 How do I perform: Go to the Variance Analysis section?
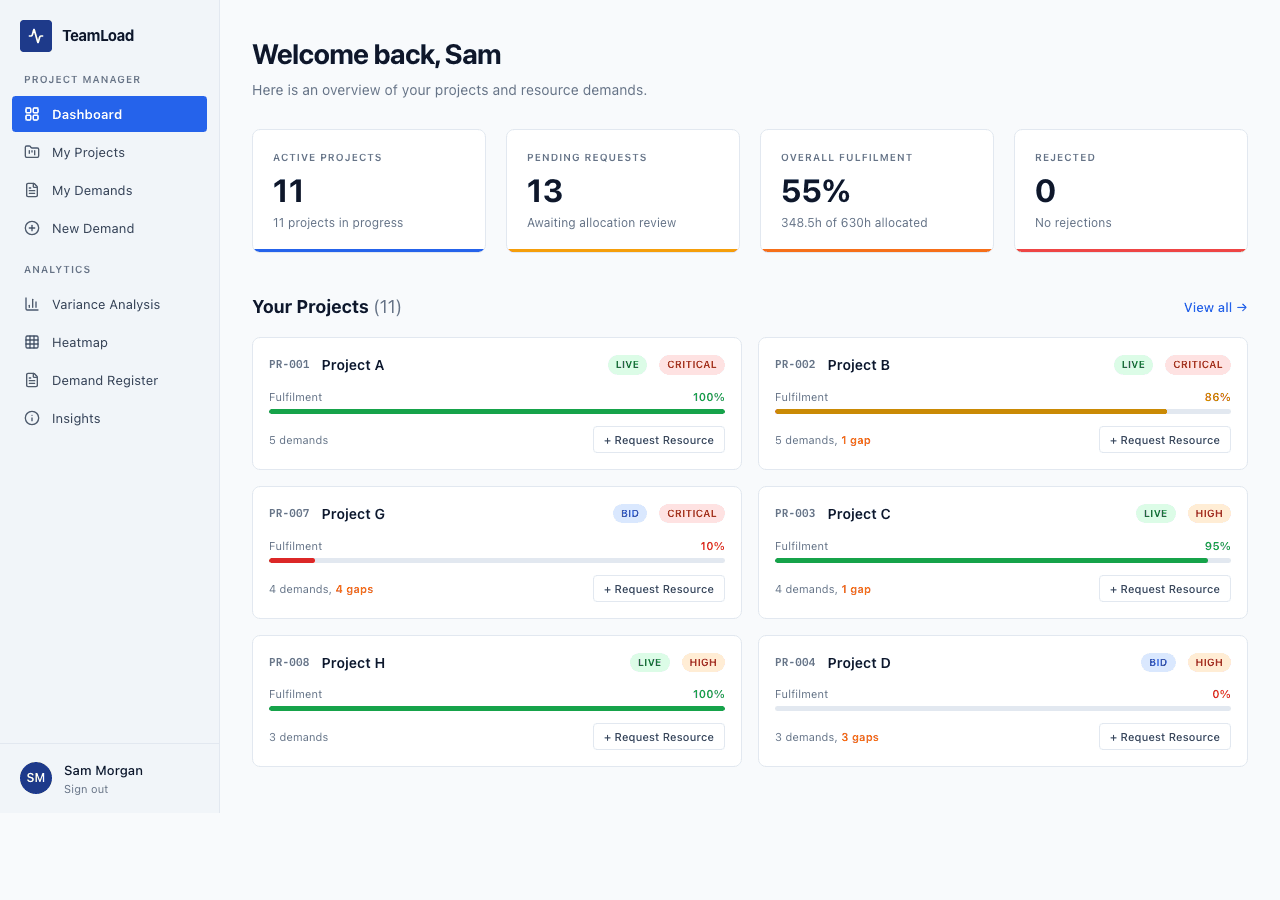tap(105, 304)
